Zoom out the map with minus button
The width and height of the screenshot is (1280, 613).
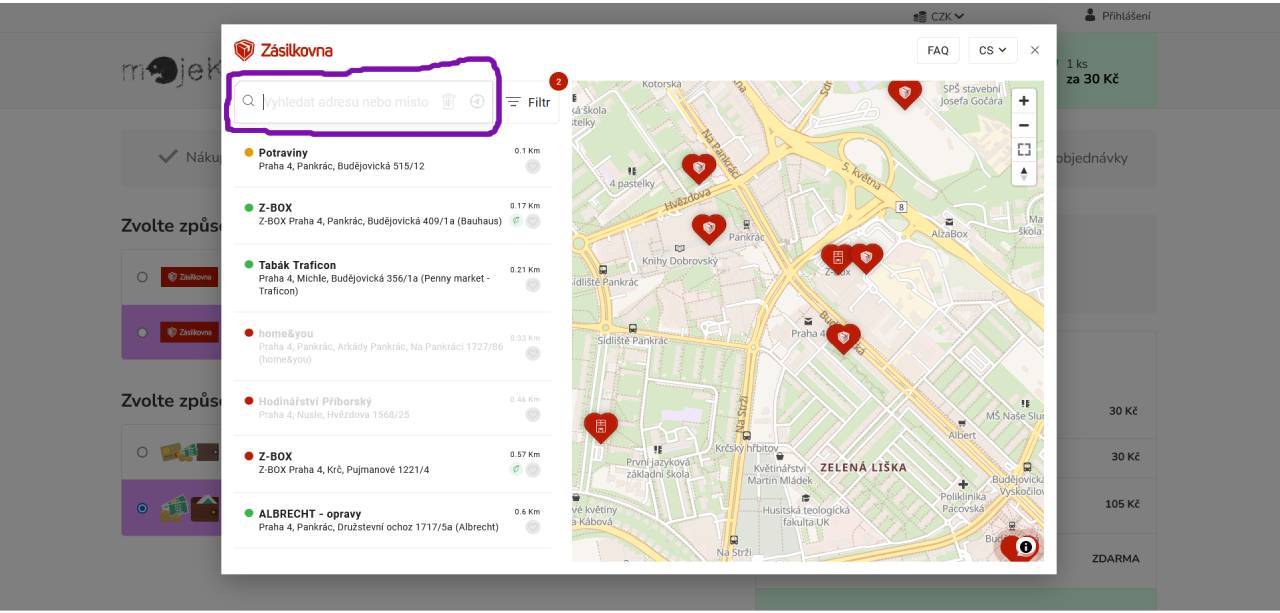coord(1023,126)
